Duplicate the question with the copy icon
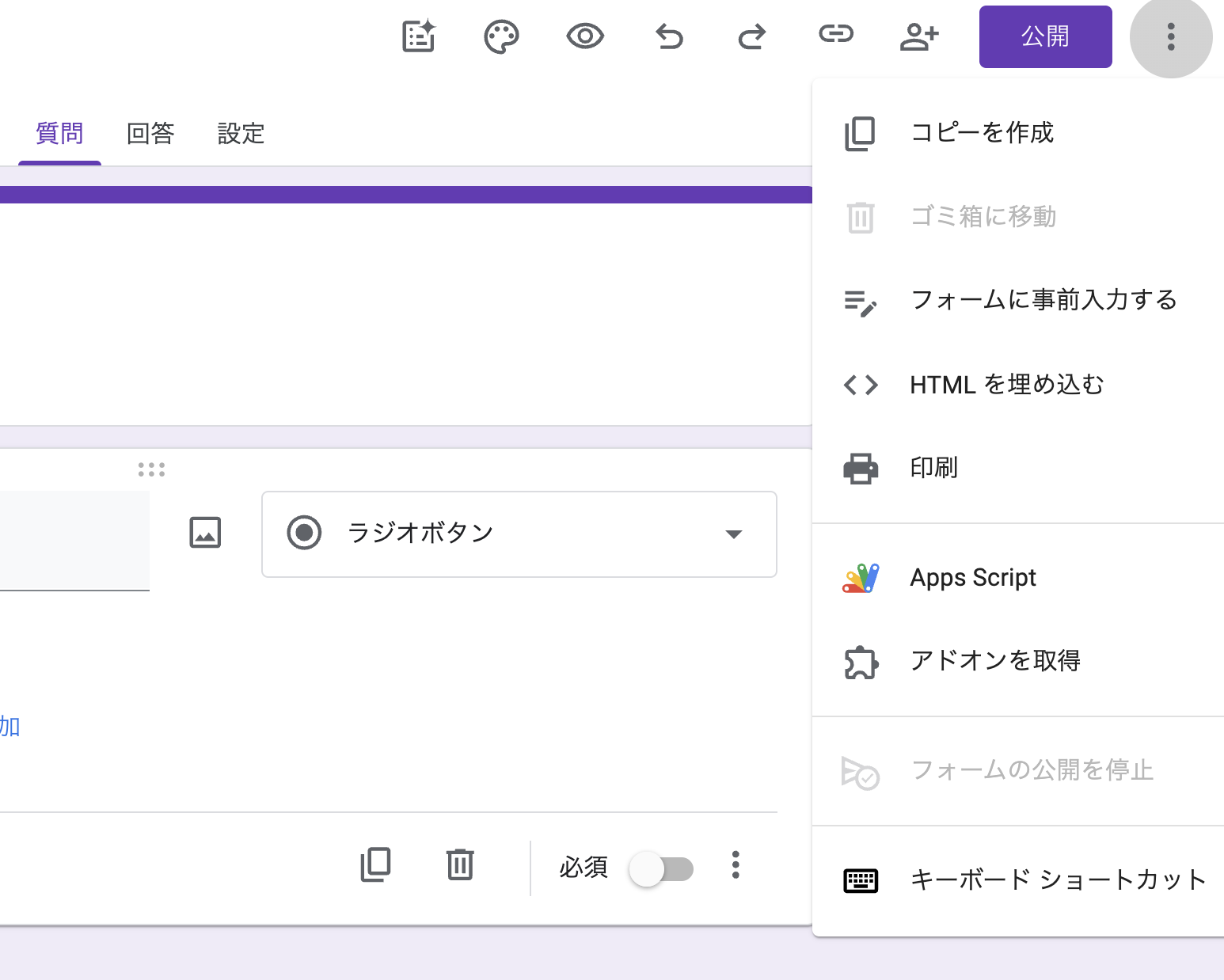 375,865
